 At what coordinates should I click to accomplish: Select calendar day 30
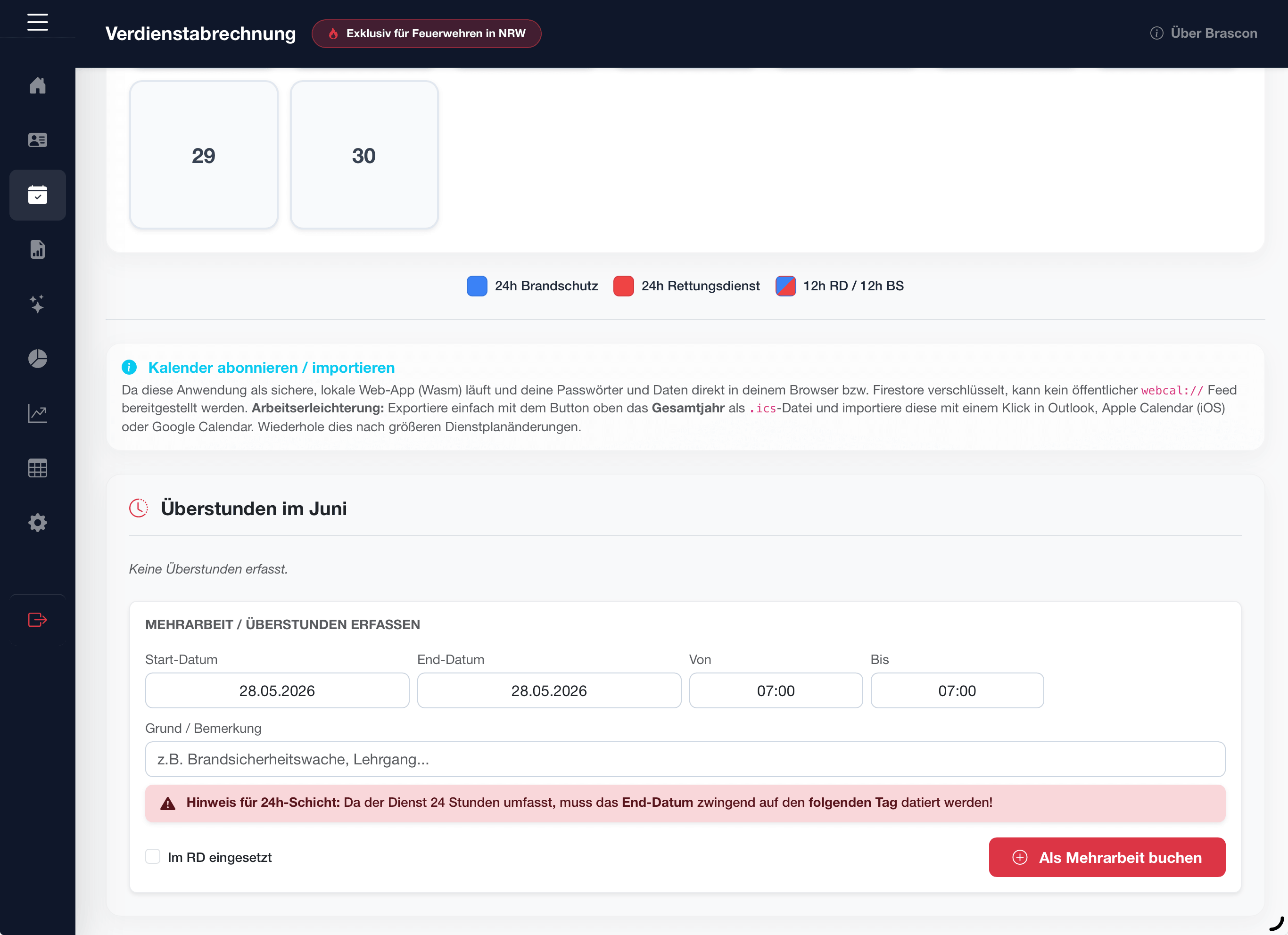pyautogui.click(x=364, y=155)
